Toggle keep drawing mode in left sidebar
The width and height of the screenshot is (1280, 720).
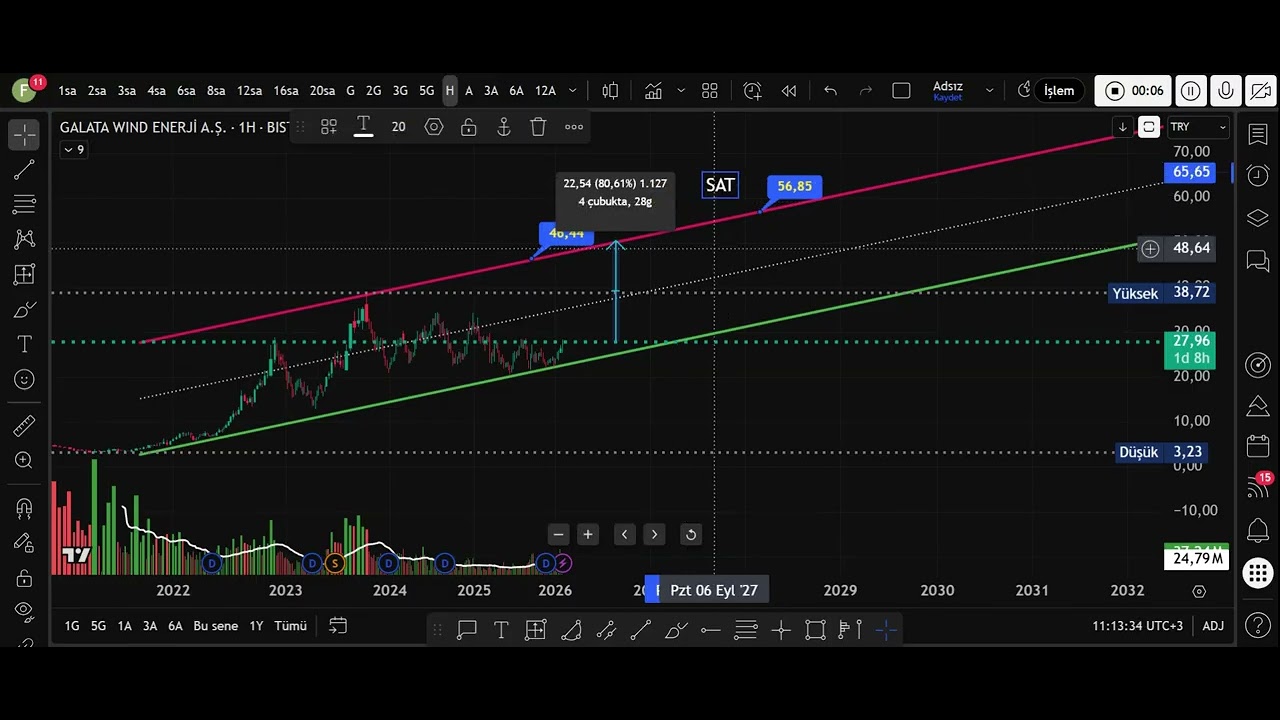(24, 543)
